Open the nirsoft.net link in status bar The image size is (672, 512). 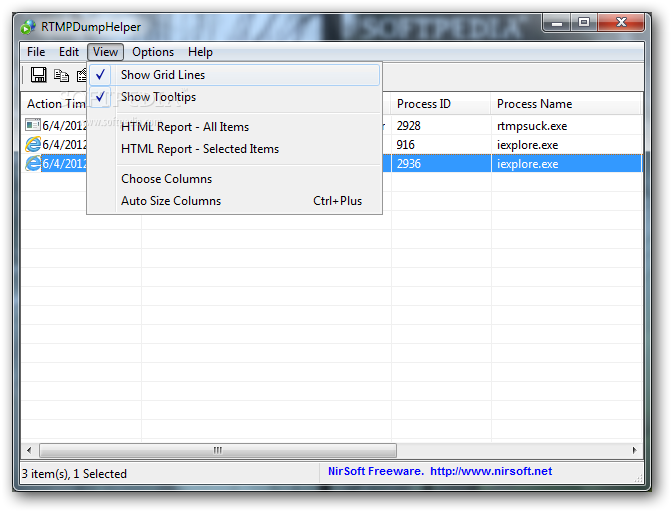pos(491,471)
